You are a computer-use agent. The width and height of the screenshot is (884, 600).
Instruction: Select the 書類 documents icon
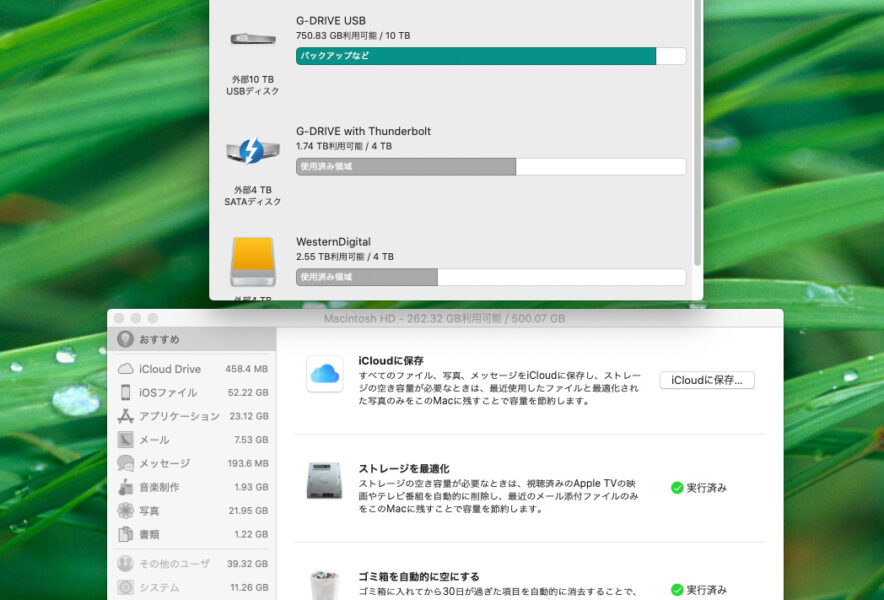(125, 535)
